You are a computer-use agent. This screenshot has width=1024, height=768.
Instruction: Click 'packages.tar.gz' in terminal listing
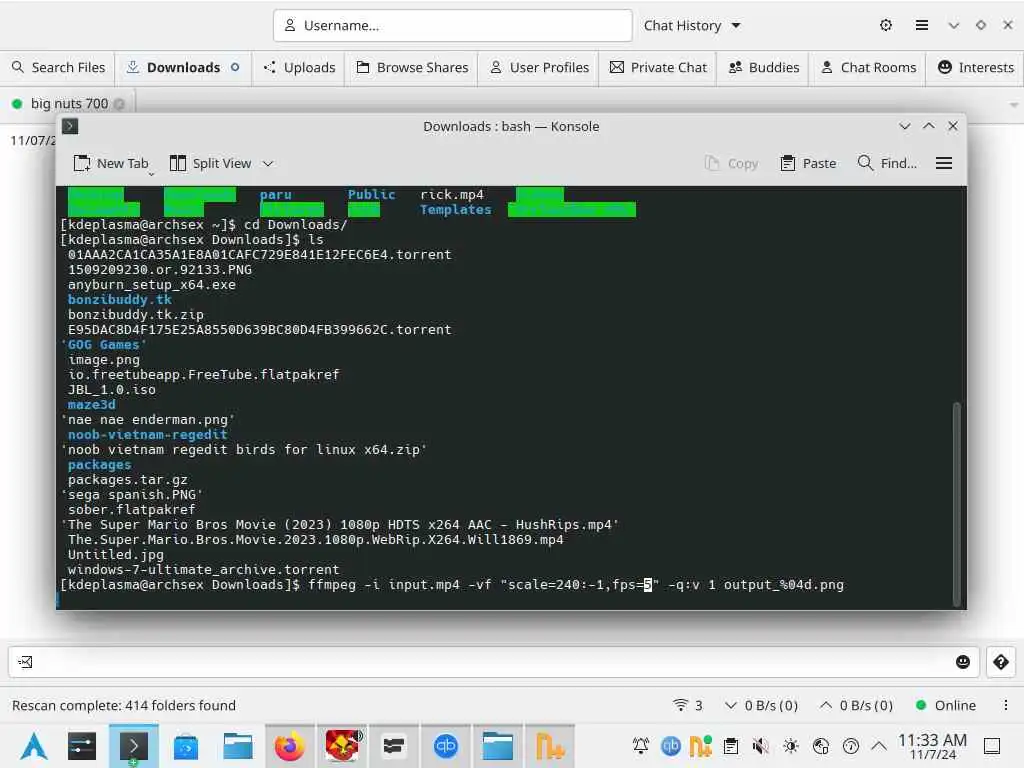click(127, 480)
